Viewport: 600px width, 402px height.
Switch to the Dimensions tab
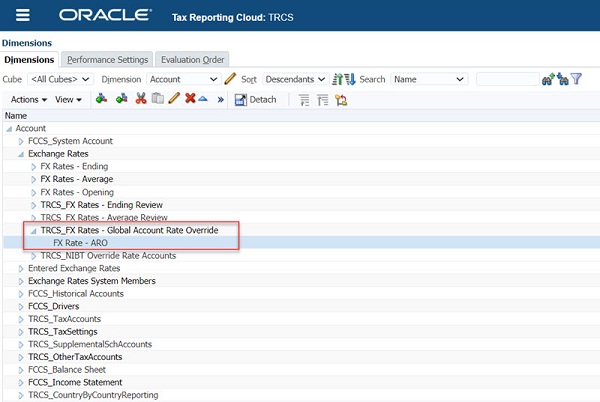[x=29, y=60]
